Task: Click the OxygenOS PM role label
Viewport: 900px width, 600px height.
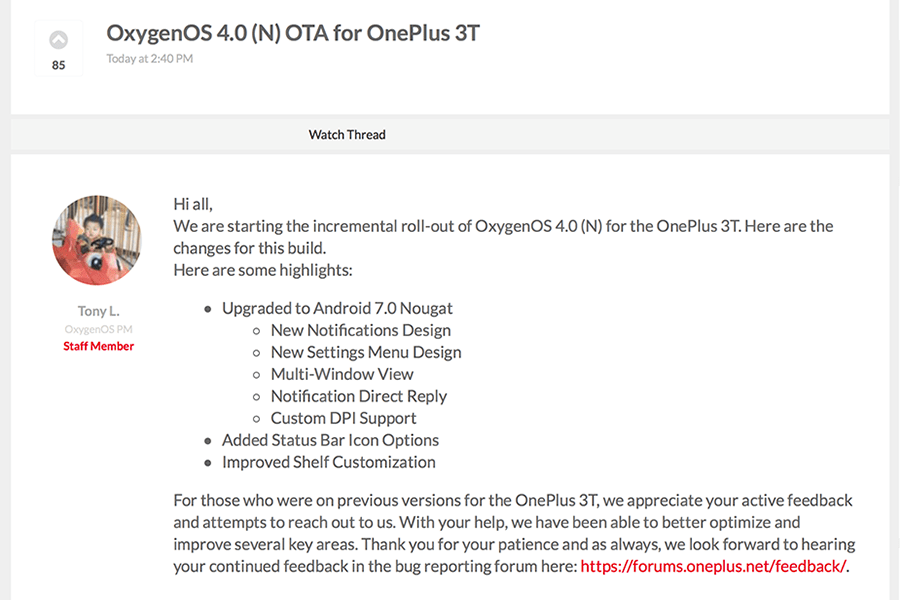Action: (97, 328)
